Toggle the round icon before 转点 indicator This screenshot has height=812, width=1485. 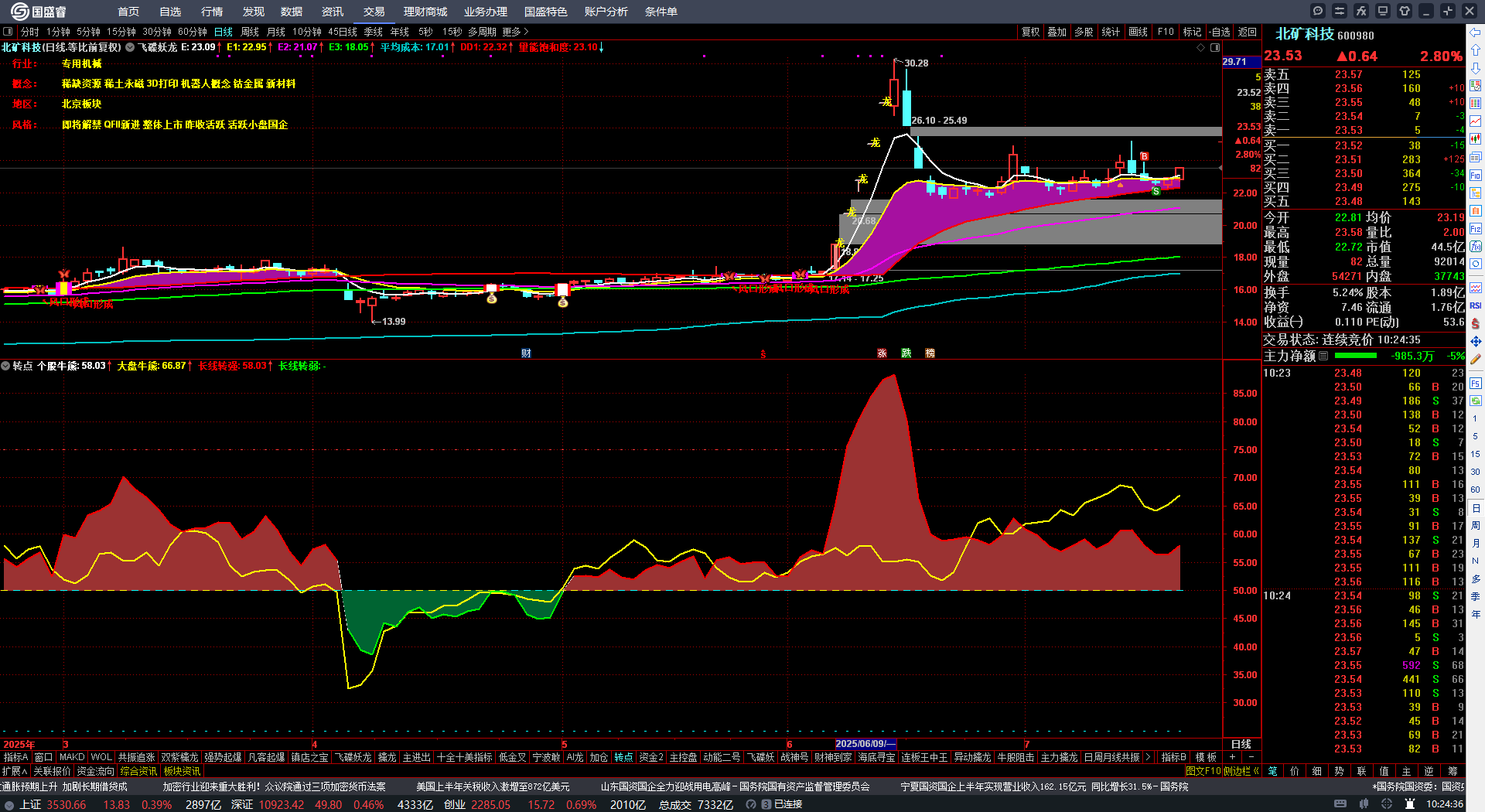point(5,366)
